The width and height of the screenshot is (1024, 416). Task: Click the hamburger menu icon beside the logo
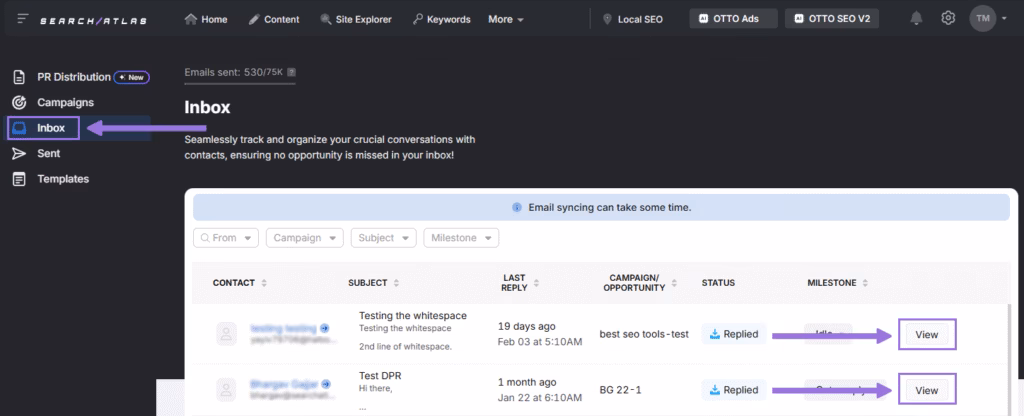22,19
